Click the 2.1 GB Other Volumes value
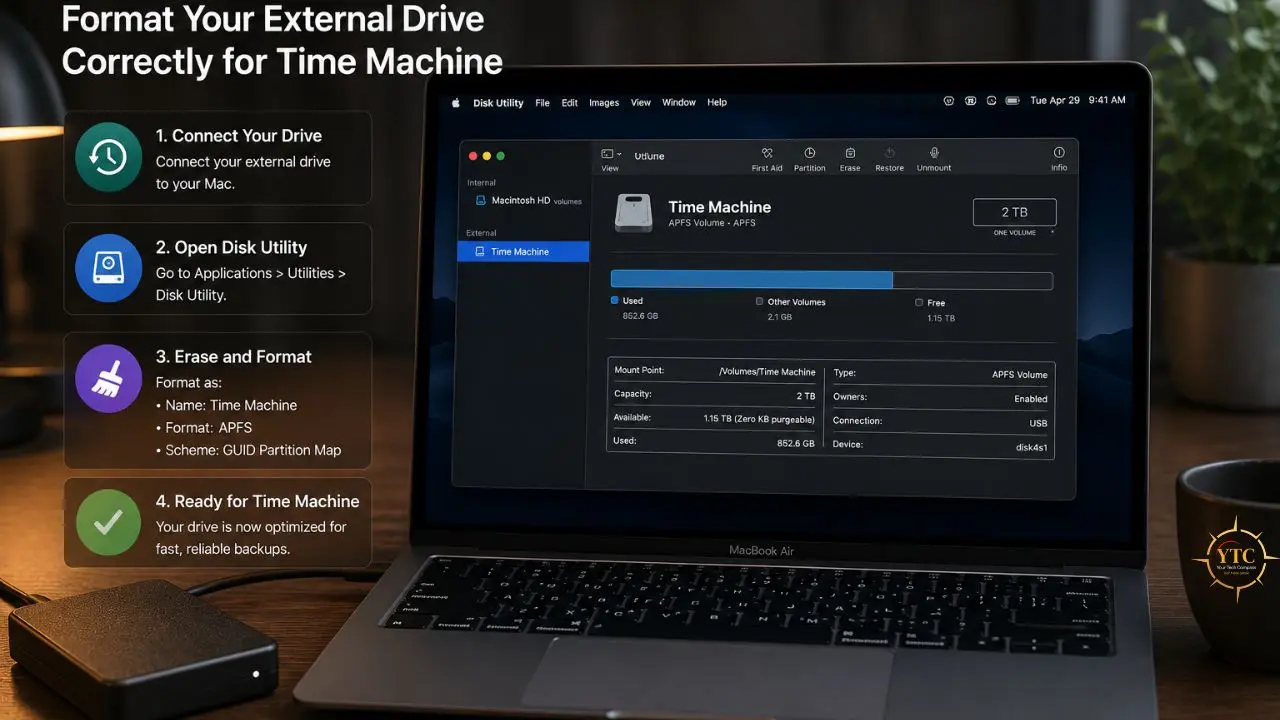Screen dimensions: 1280x720 (x=780, y=317)
